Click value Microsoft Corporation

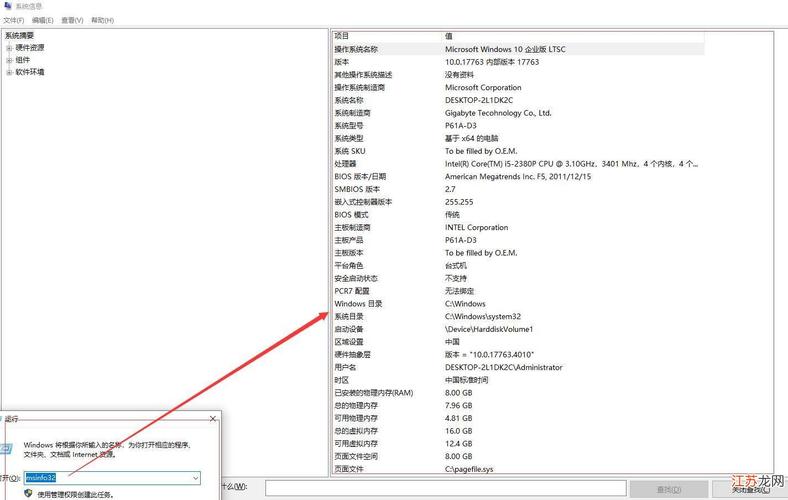pos(483,87)
